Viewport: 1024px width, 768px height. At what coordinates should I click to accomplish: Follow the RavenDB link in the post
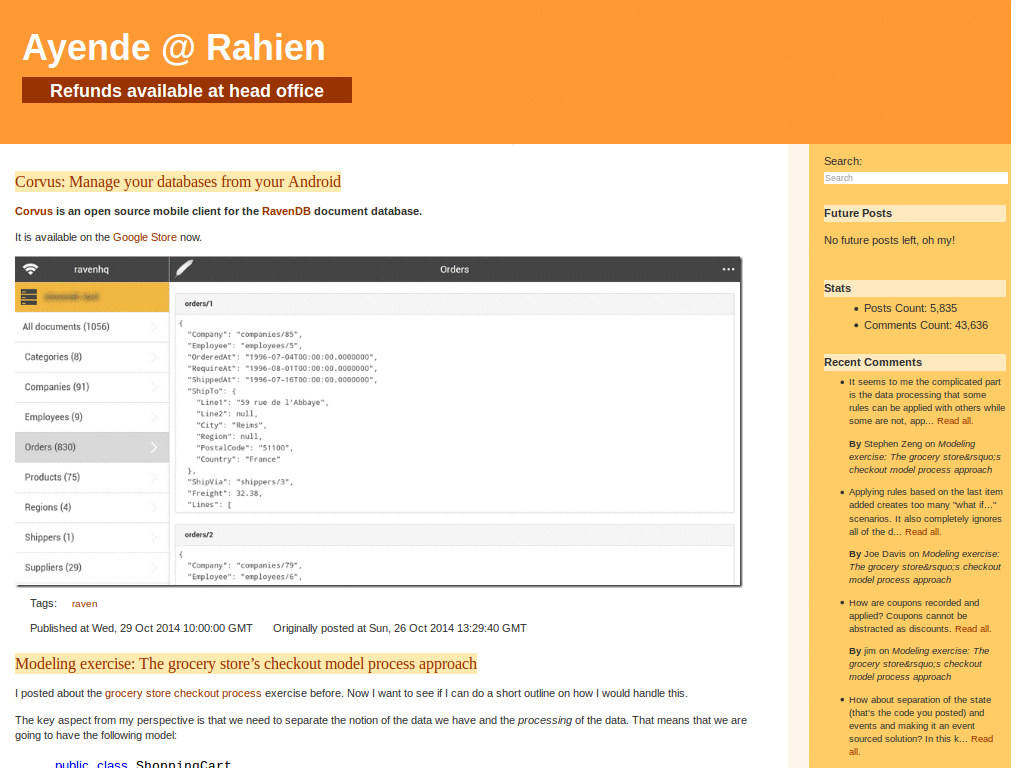(x=287, y=211)
